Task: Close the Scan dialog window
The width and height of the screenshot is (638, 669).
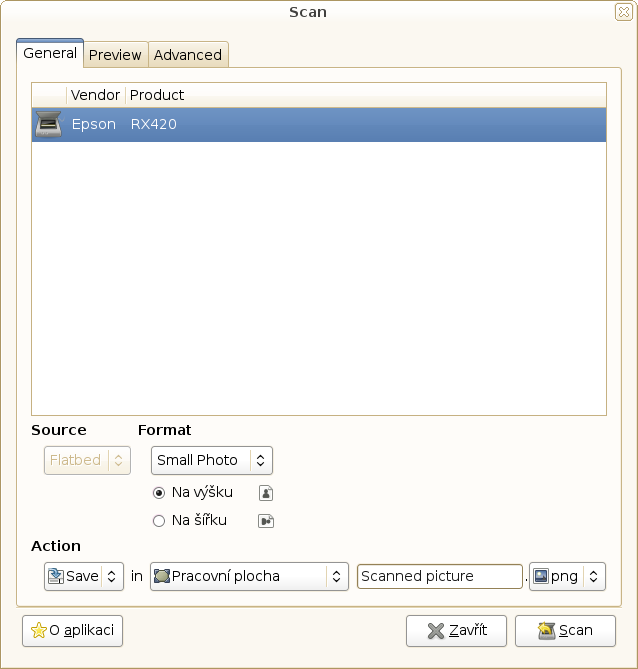Action: [623, 12]
